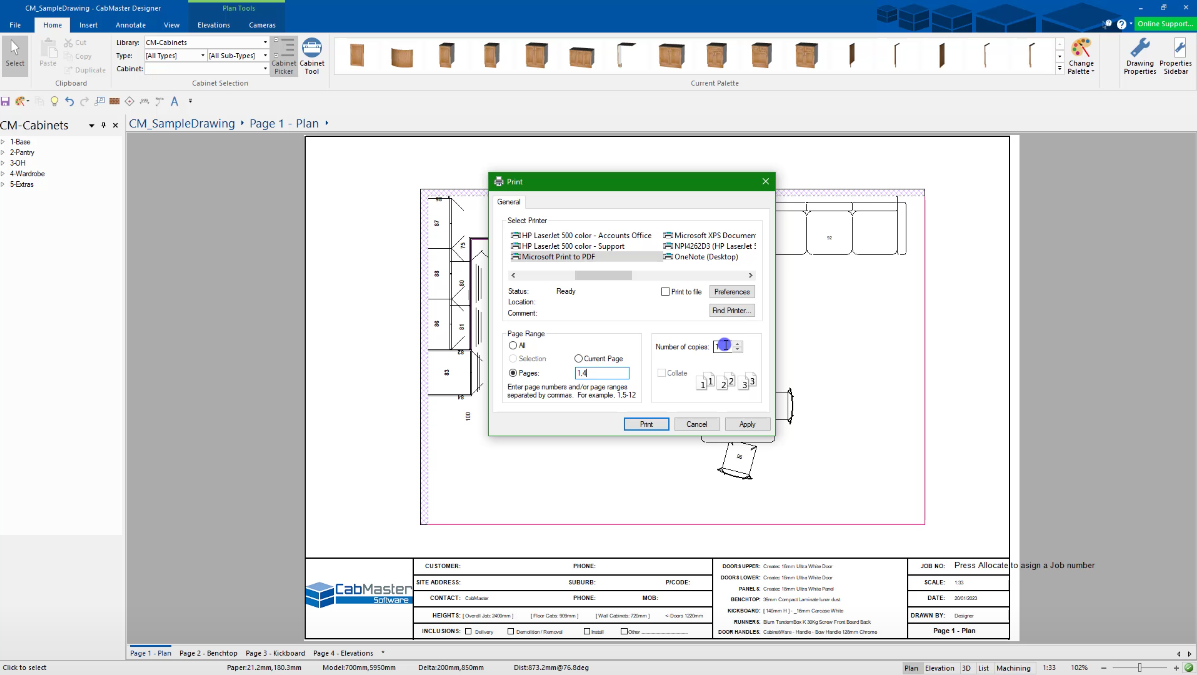Expand the 5-Extras tree node
This screenshot has height=675, width=1197.
3,184
